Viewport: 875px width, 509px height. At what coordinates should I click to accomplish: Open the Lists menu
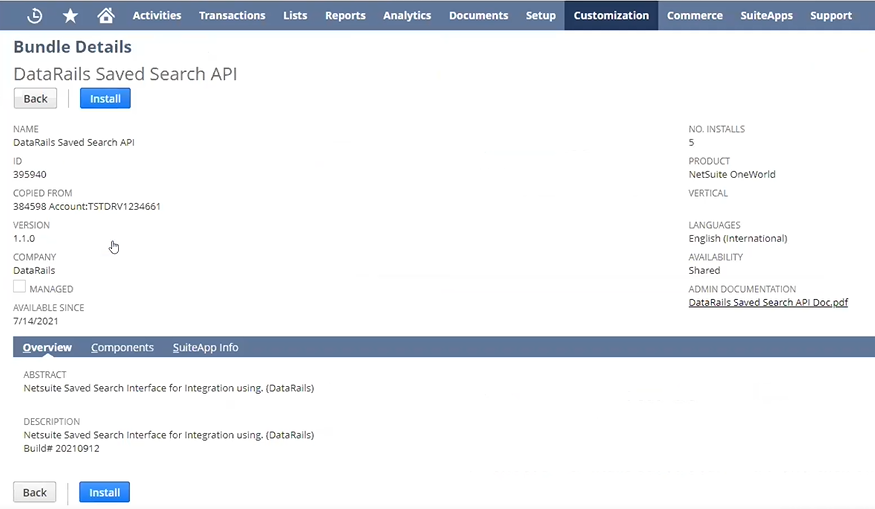tap(295, 16)
